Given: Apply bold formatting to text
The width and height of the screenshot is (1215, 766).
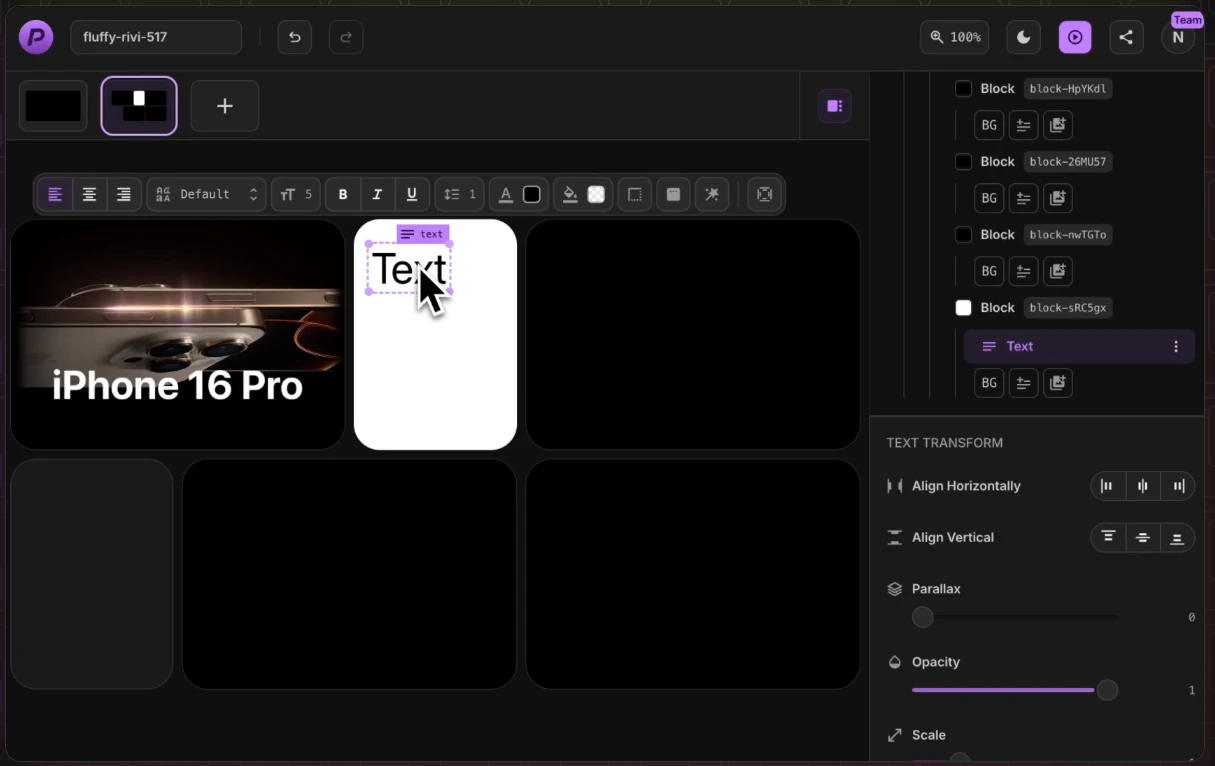Looking at the screenshot, I should [x=343, y=194].
